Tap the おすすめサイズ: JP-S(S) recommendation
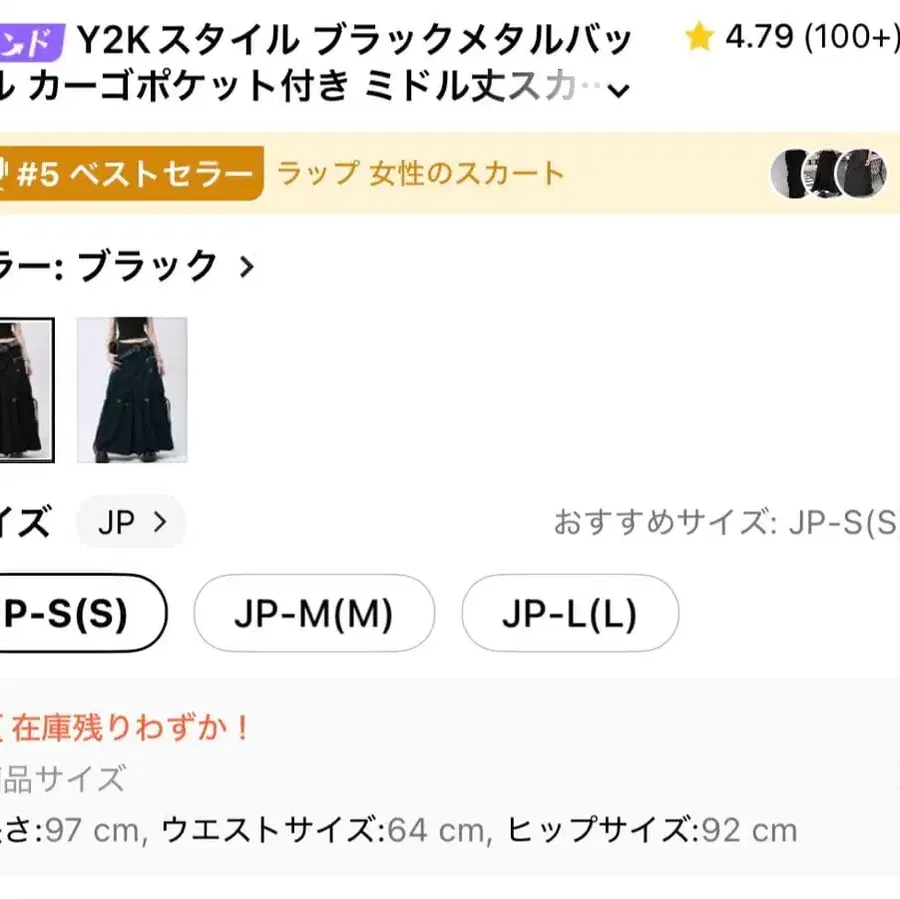900x900 pixels. click(727, 522)
